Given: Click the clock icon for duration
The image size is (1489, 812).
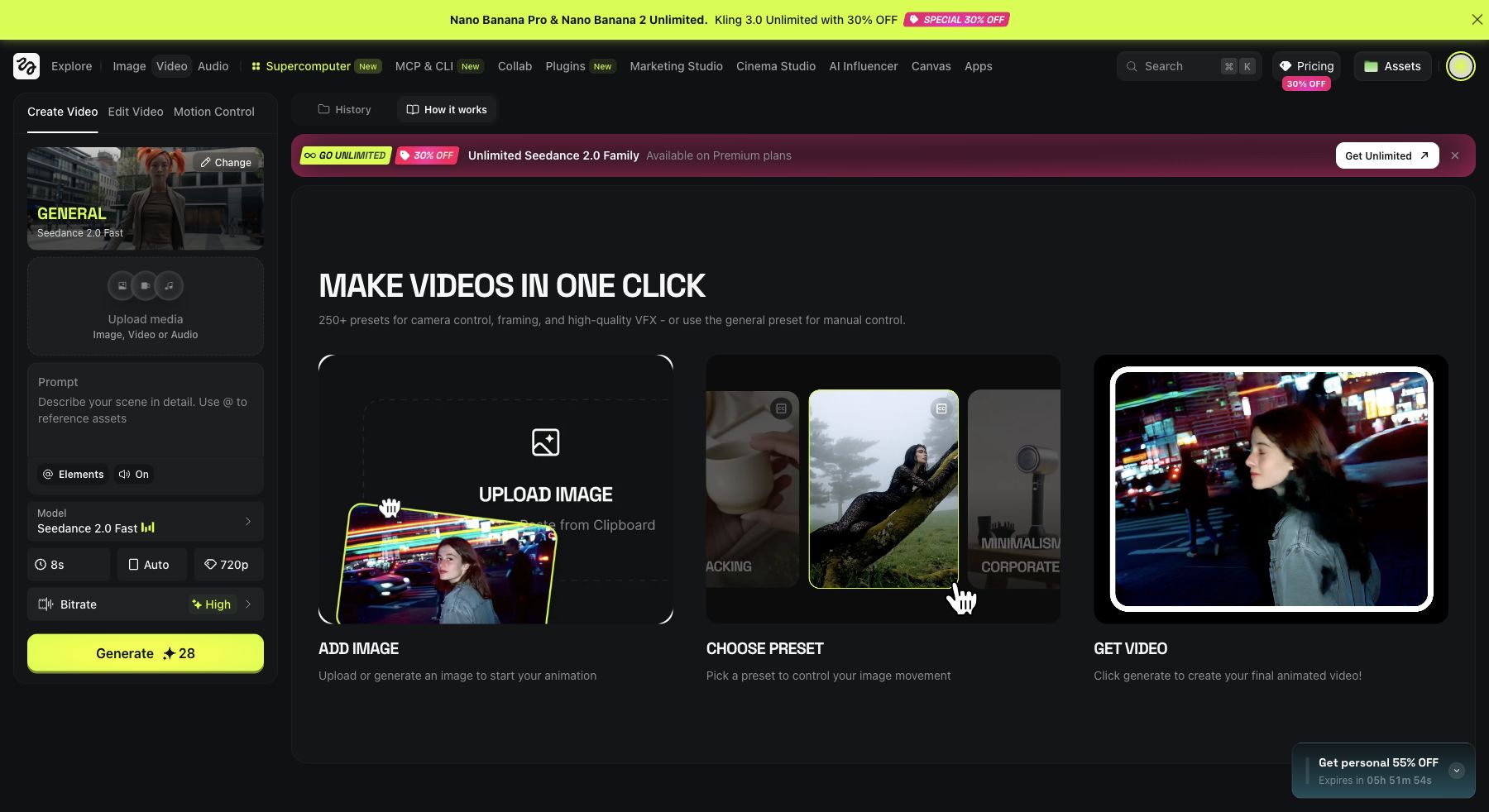Looking at the screenshot, I should (x=41, y=565).
